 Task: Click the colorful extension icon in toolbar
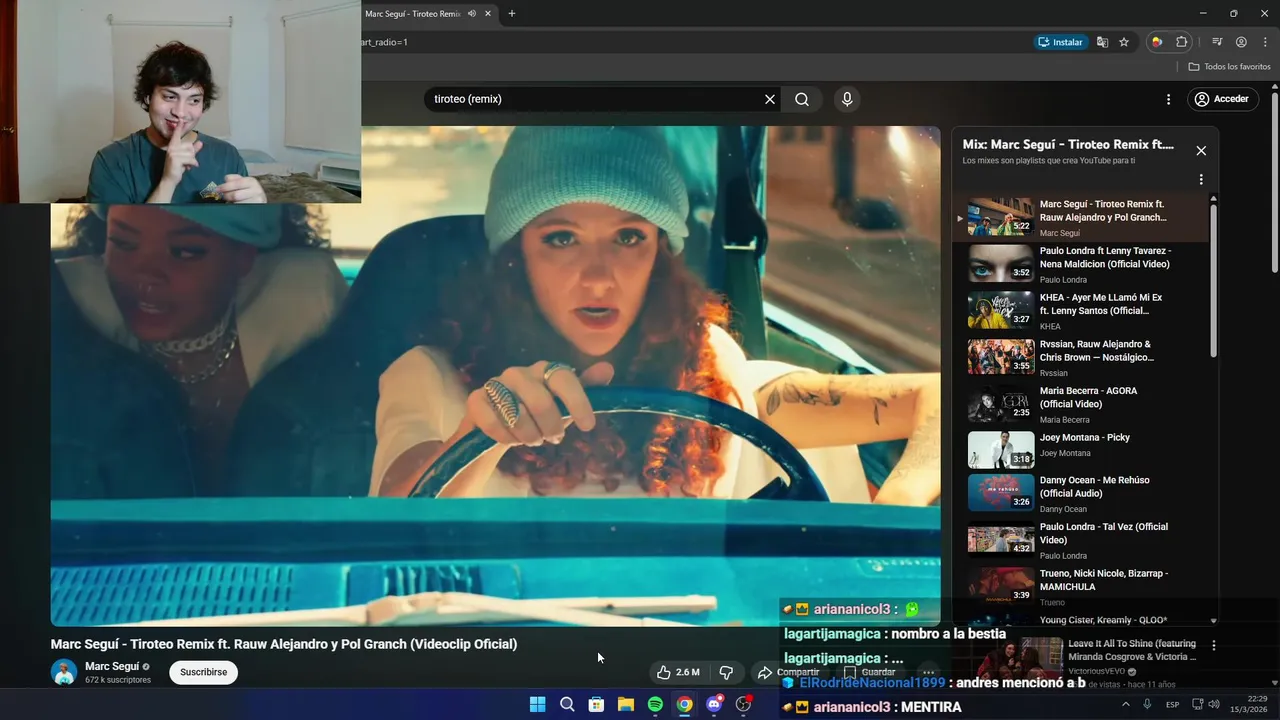coord(1157,42)
